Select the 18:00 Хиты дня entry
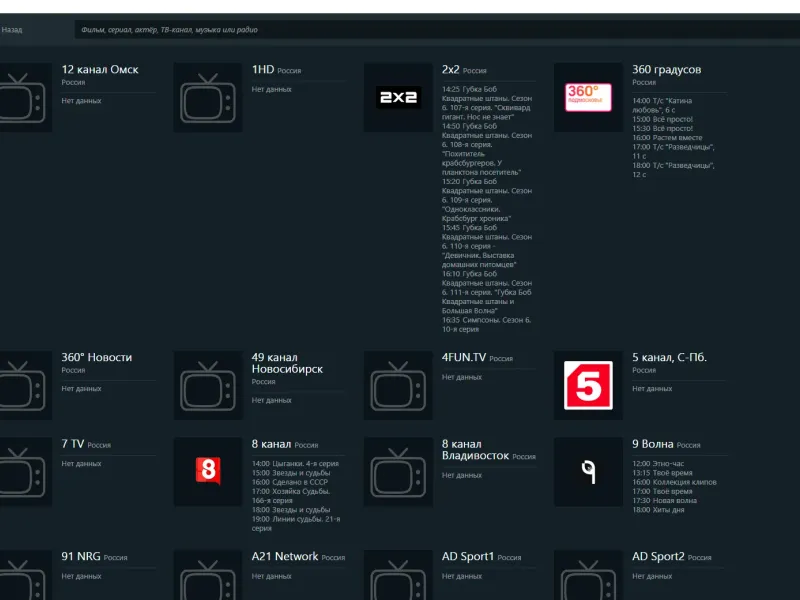The image size is (800, 600). [x=658, y=510]
